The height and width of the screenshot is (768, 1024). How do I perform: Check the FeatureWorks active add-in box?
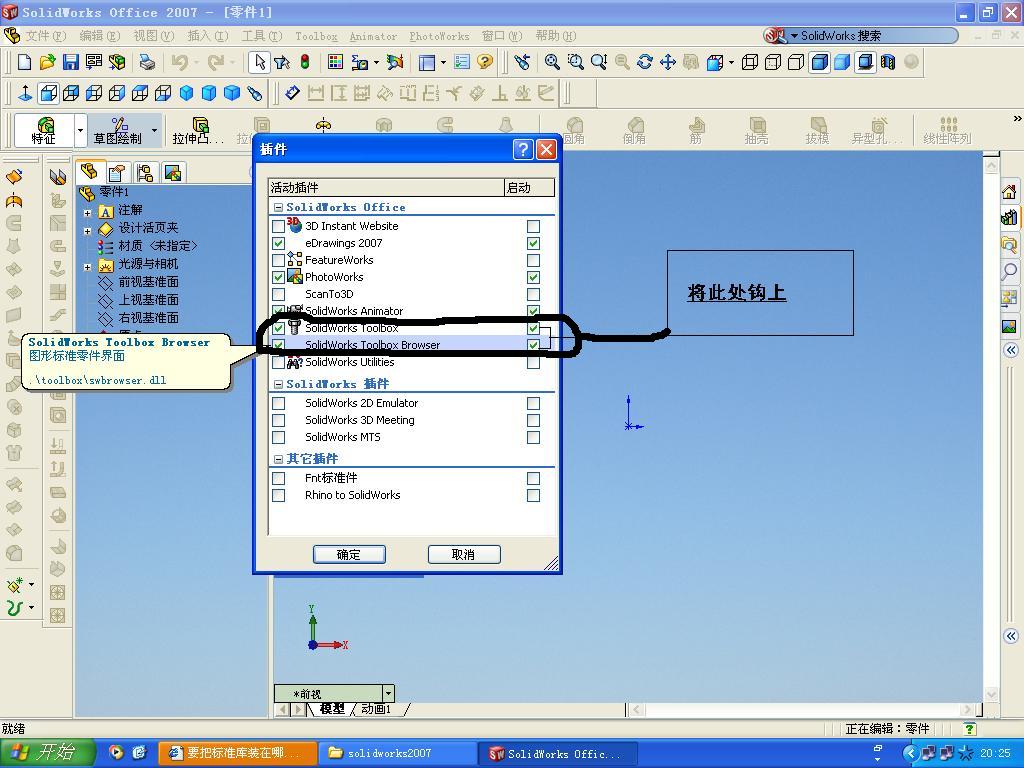[278, 260]
